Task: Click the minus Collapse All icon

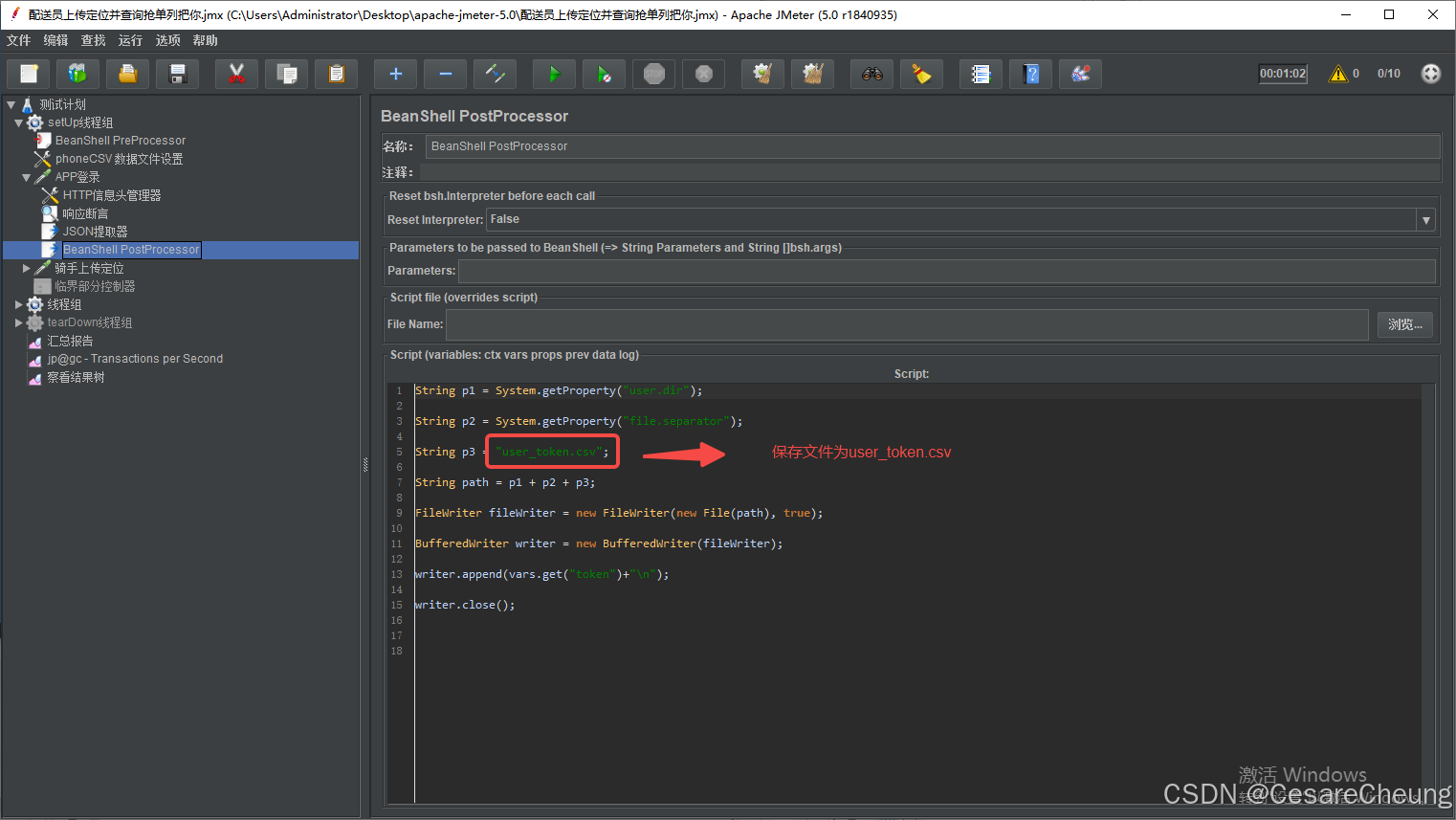Action: tap(445, 74)
